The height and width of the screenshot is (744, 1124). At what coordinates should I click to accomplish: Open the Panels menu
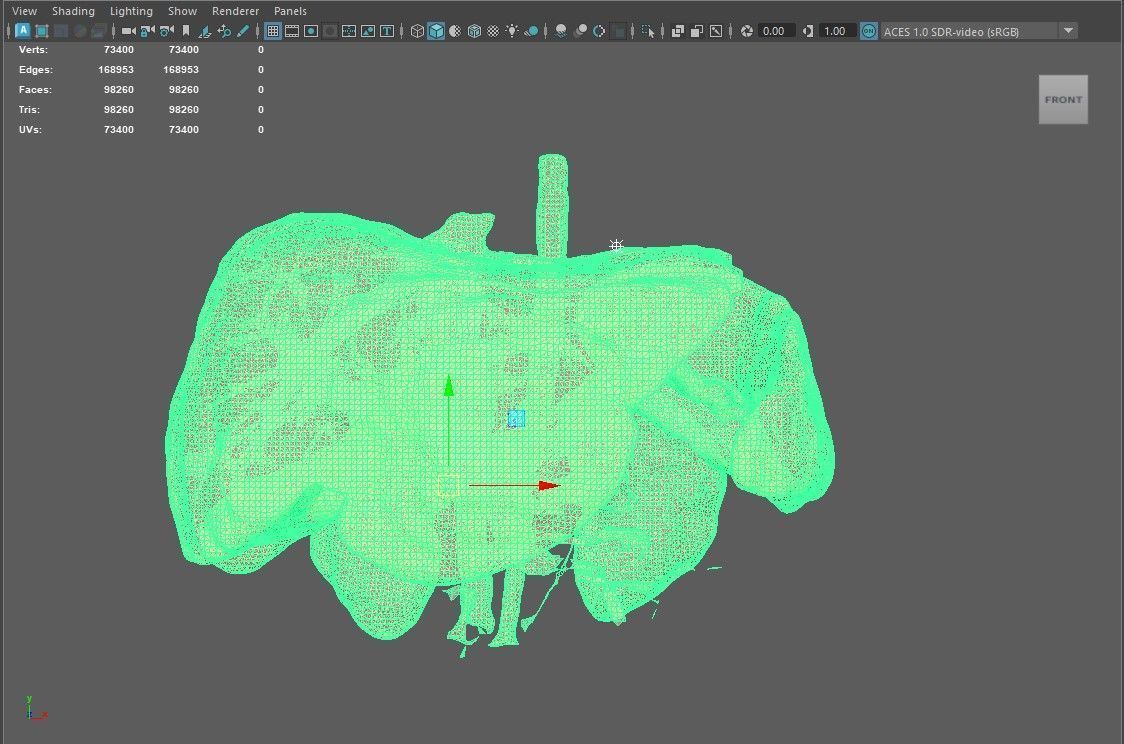click(x=290, y=11)
